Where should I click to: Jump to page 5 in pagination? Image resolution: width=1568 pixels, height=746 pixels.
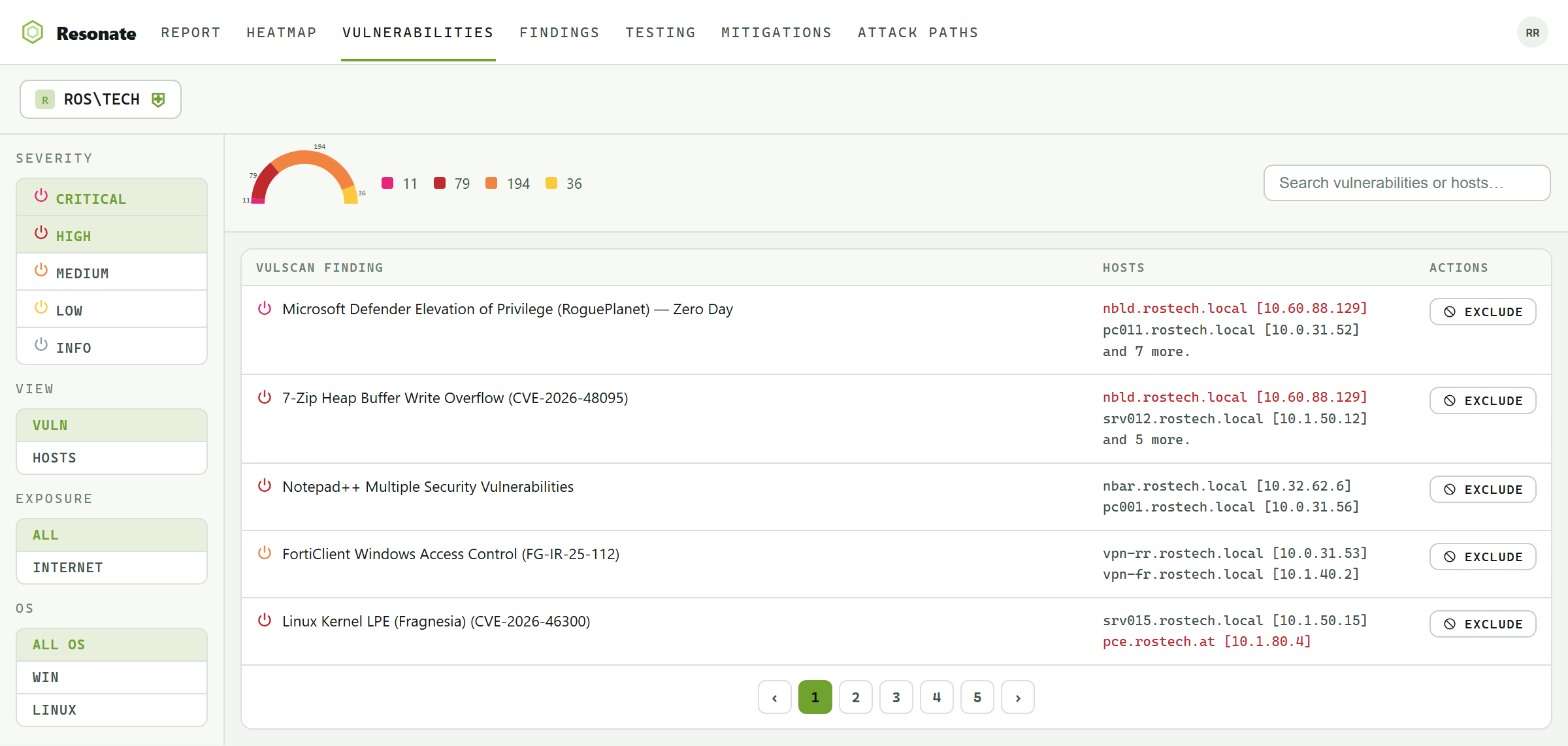coord(977,697)
